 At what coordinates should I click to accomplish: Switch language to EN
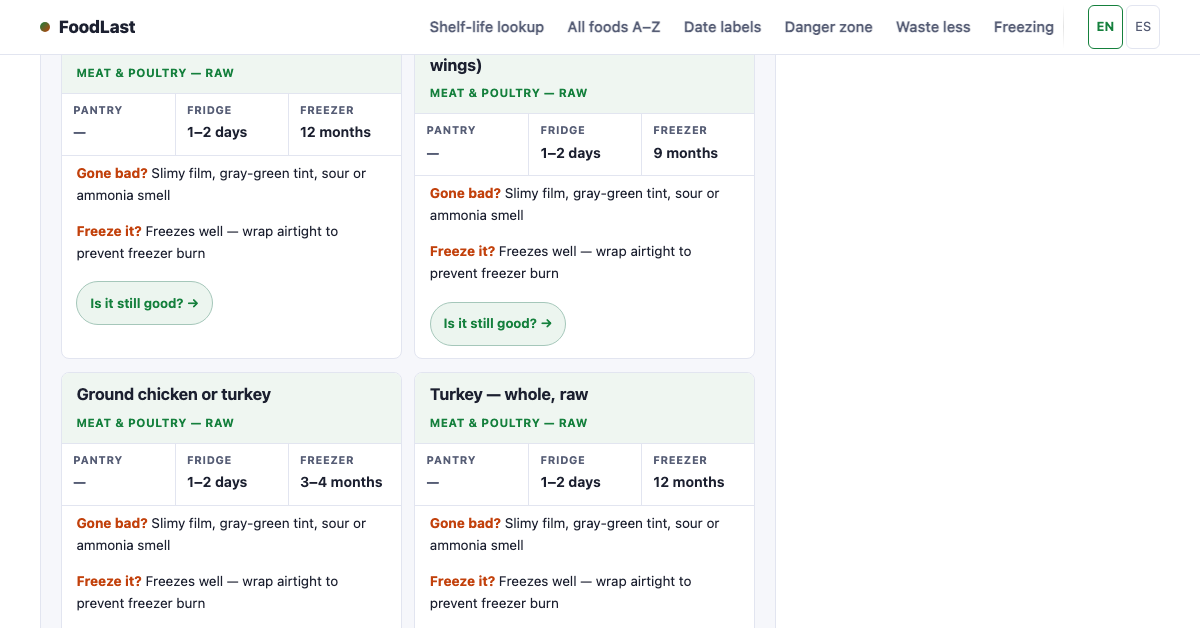pyautogui.click(x=1105, y=27)
